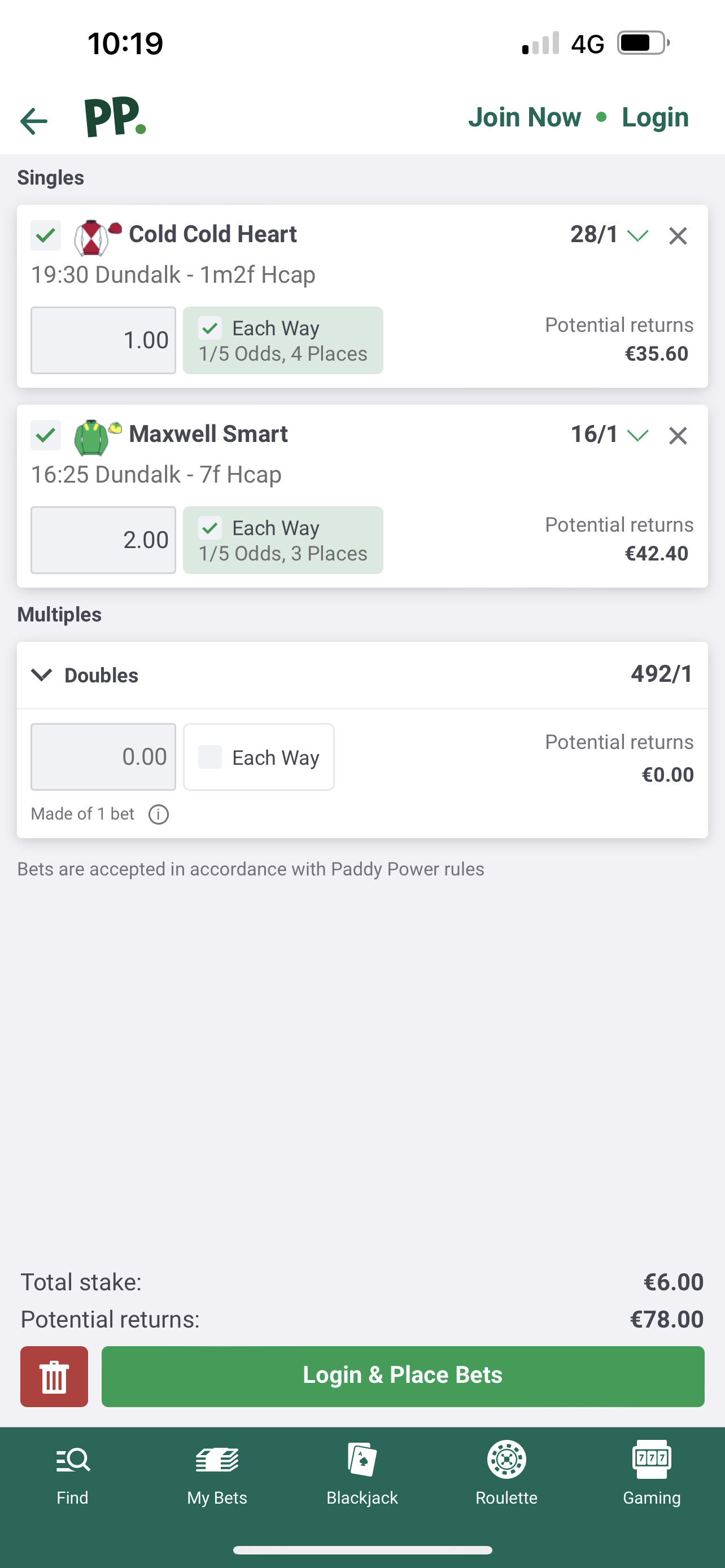Tap the back arrow icon

[33, 121]
